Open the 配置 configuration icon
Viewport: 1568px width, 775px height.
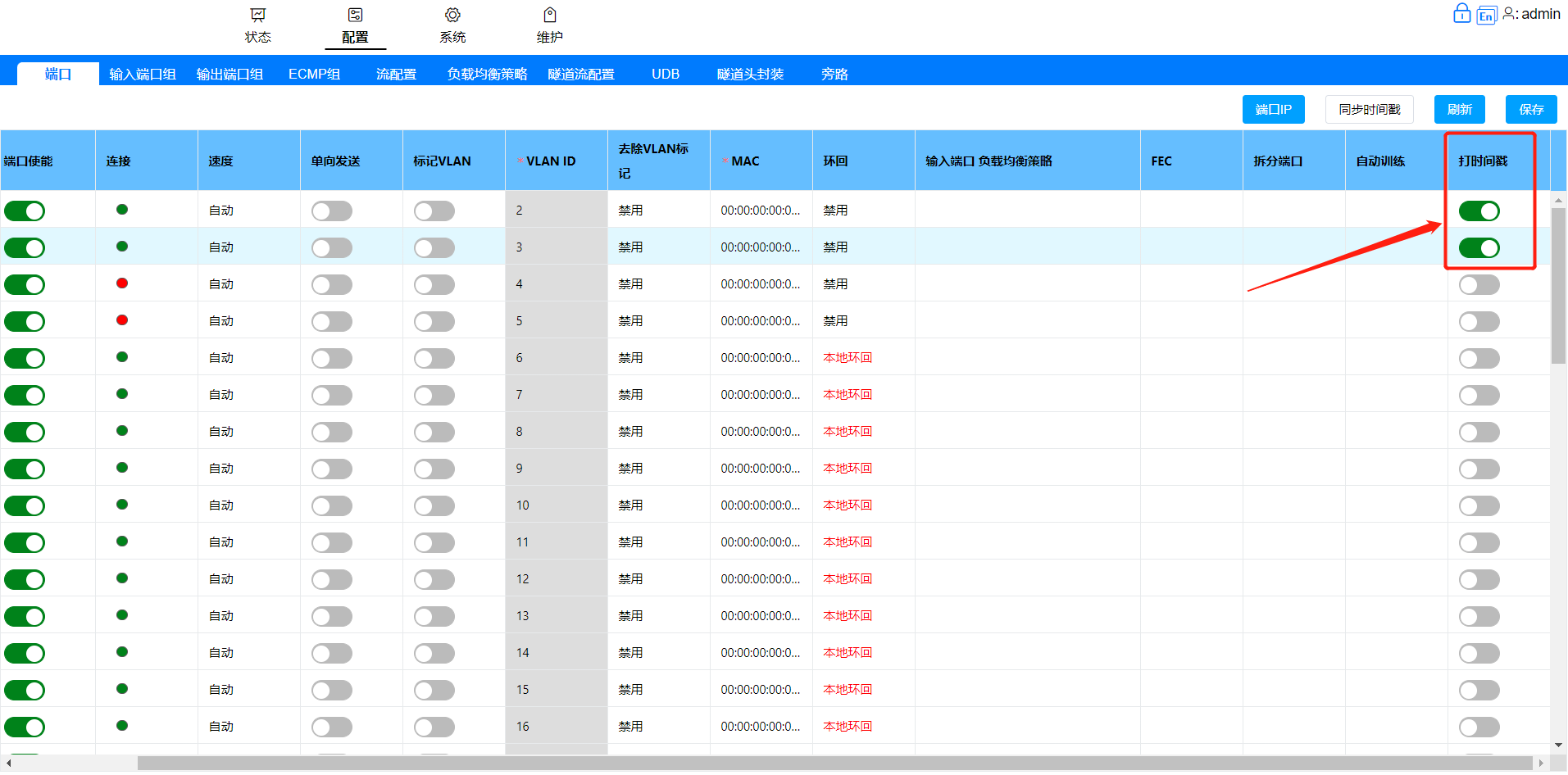(355, 15)
